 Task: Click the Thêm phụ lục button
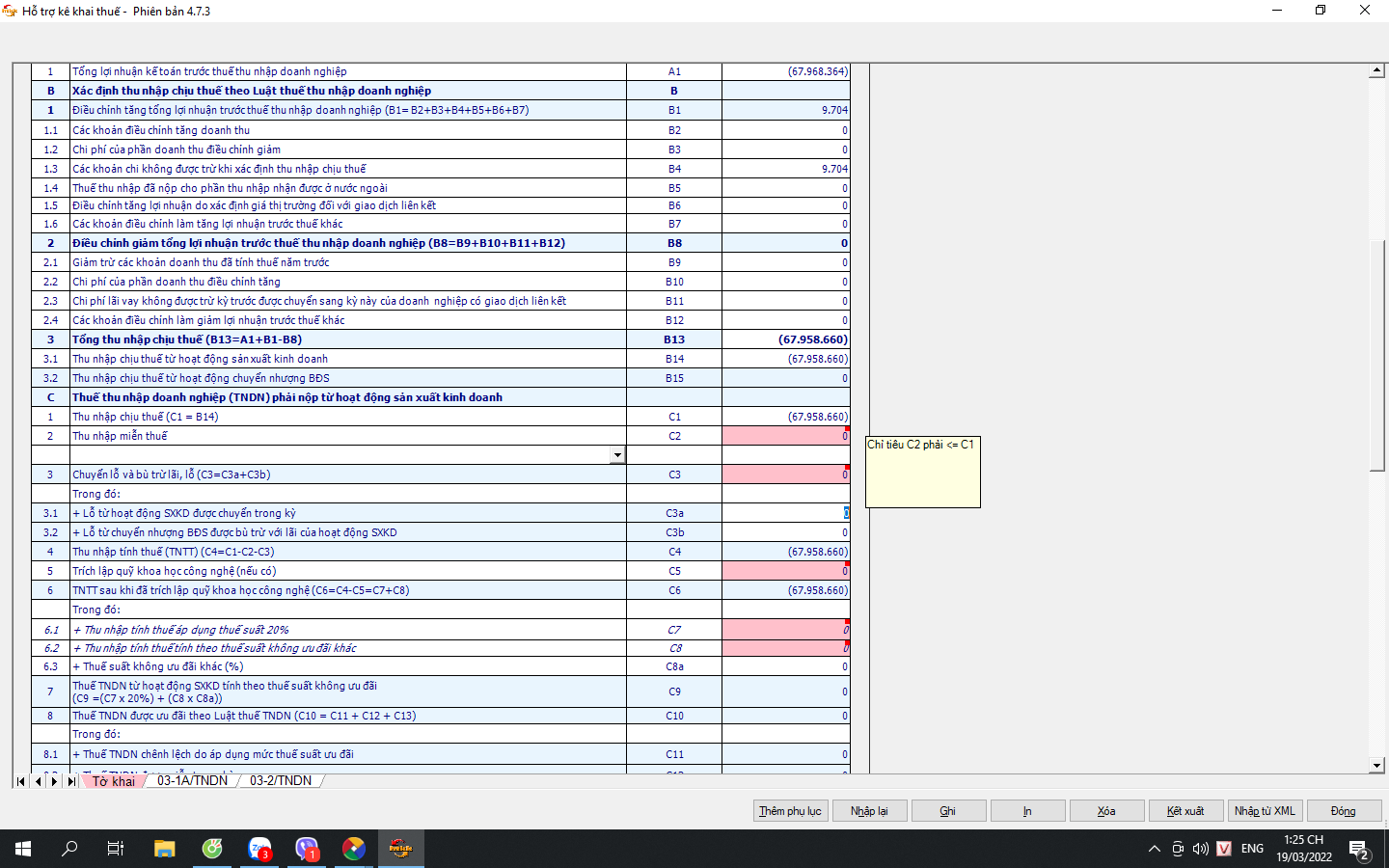pos(790,811)
